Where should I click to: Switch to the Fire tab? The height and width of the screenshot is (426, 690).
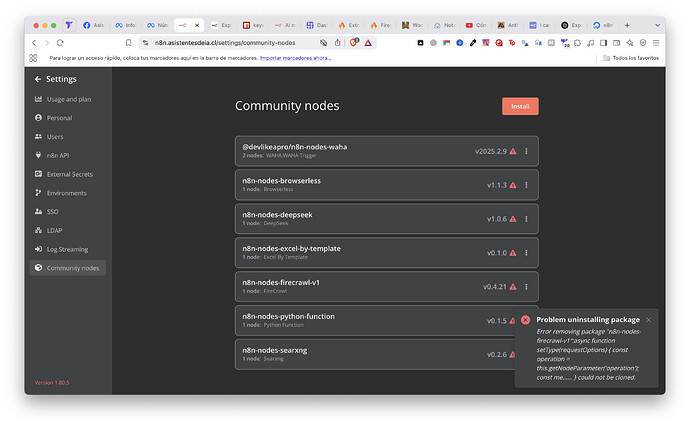tap(381, 25)
